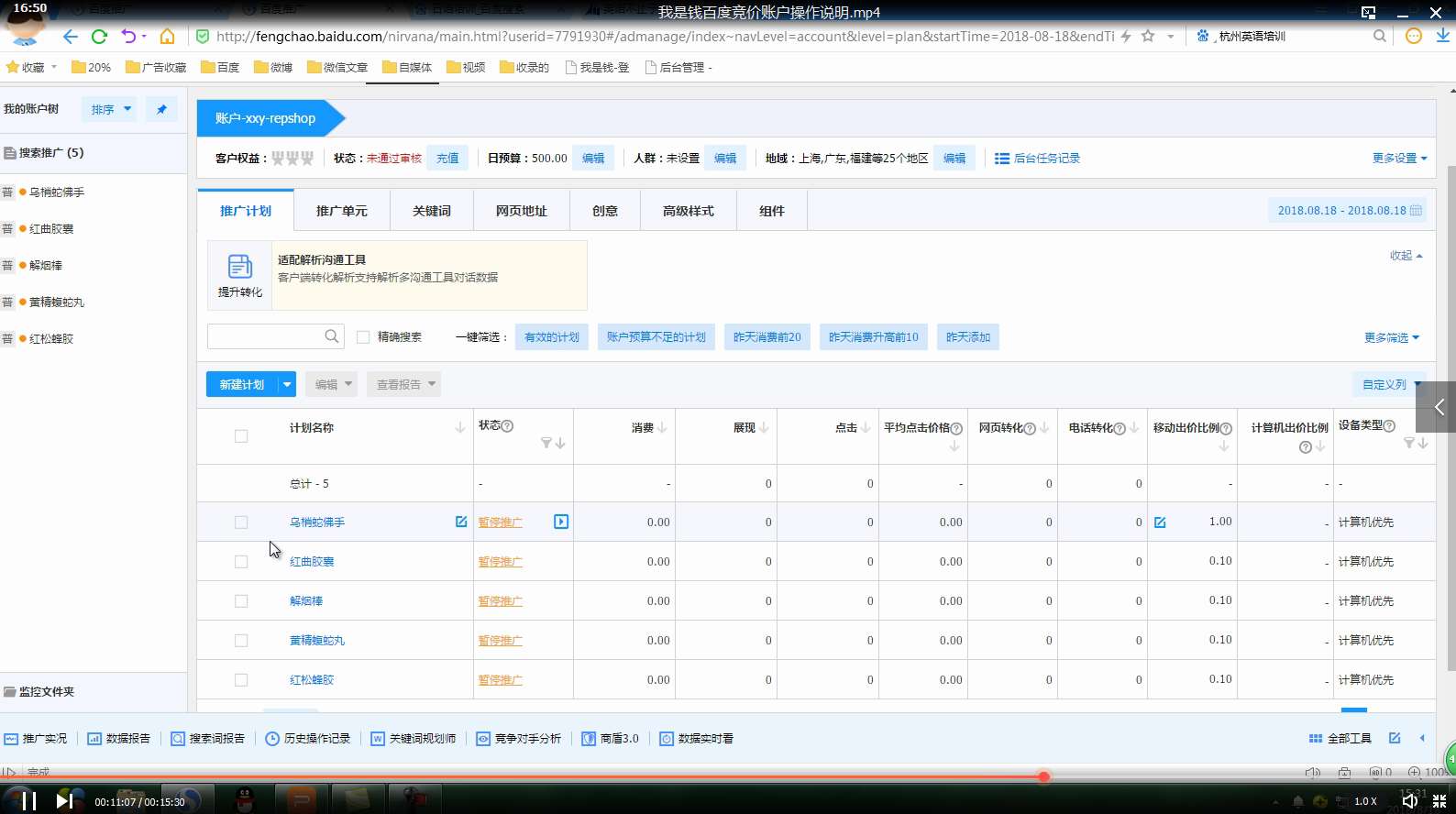Filter by 账户预算不足的计划

point(656,337)
